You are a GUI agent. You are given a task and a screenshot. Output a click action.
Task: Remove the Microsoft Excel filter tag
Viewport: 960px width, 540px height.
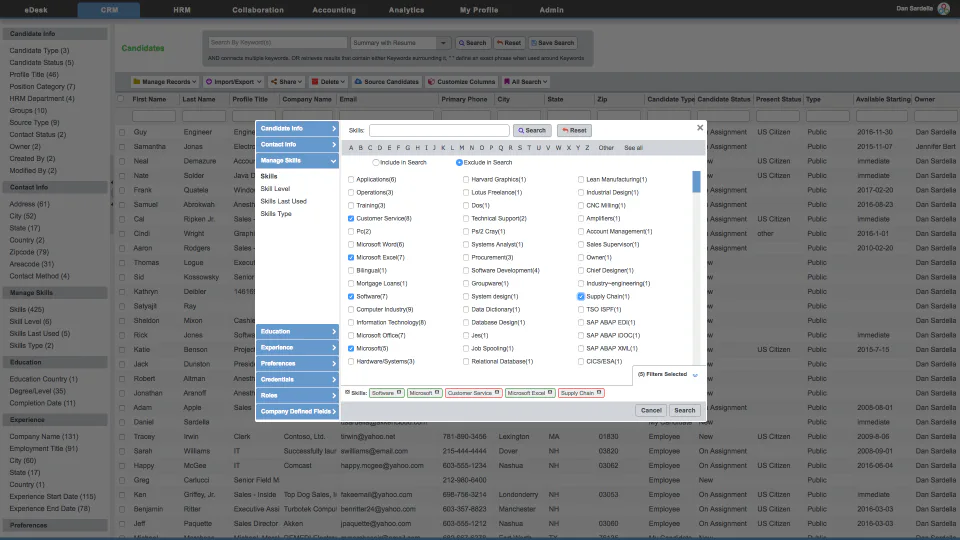550,393
